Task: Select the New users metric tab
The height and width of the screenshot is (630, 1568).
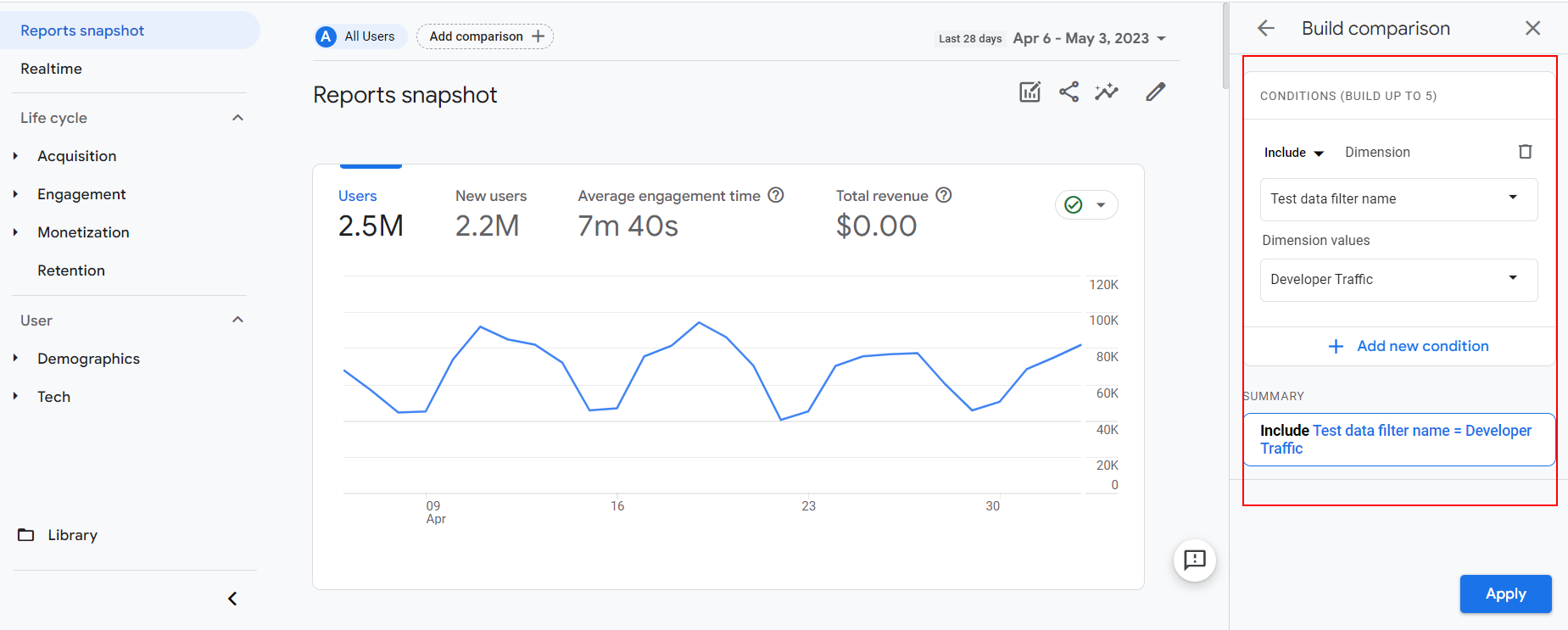Action: tap(490, 212)
